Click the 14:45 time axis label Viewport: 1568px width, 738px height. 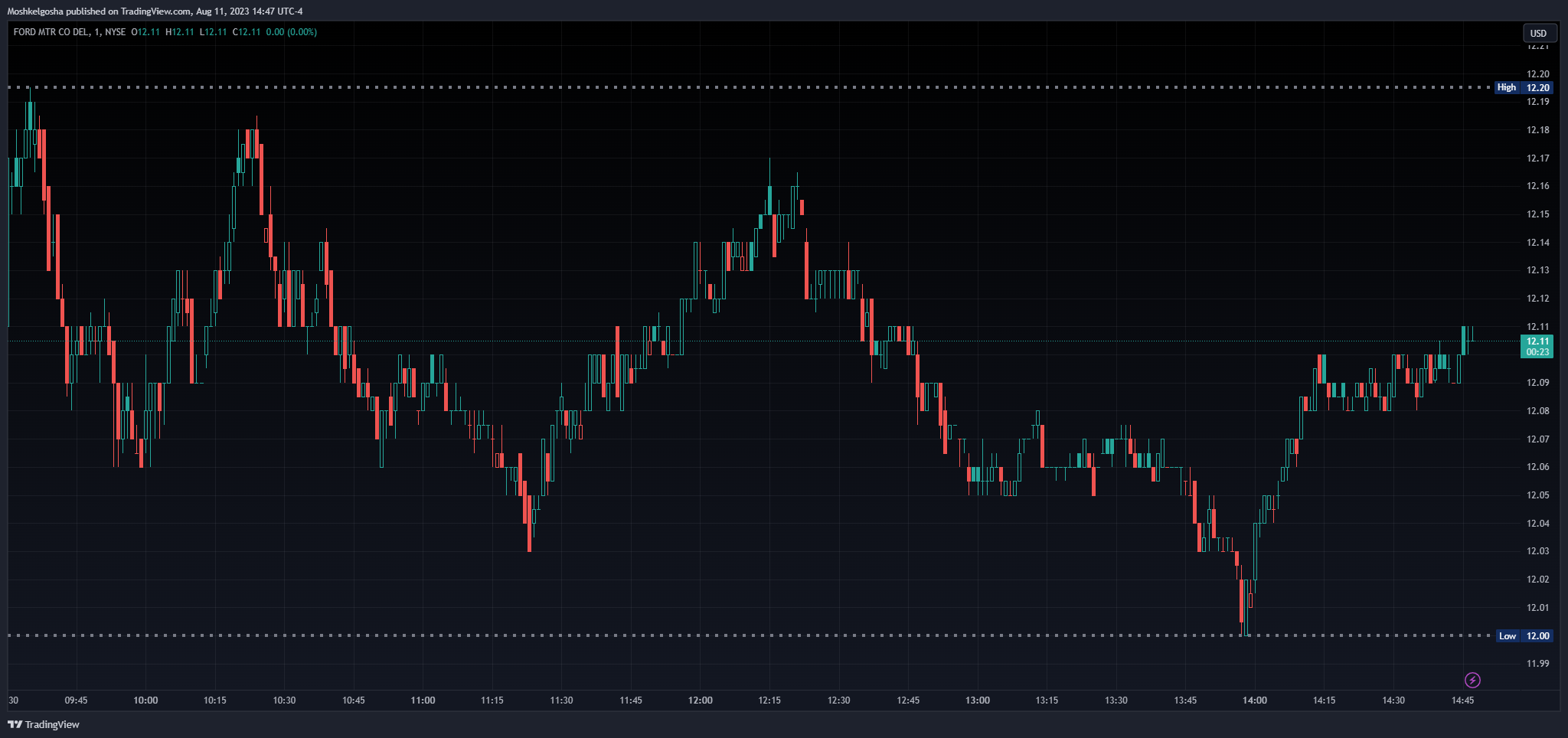click(1463, 700)
